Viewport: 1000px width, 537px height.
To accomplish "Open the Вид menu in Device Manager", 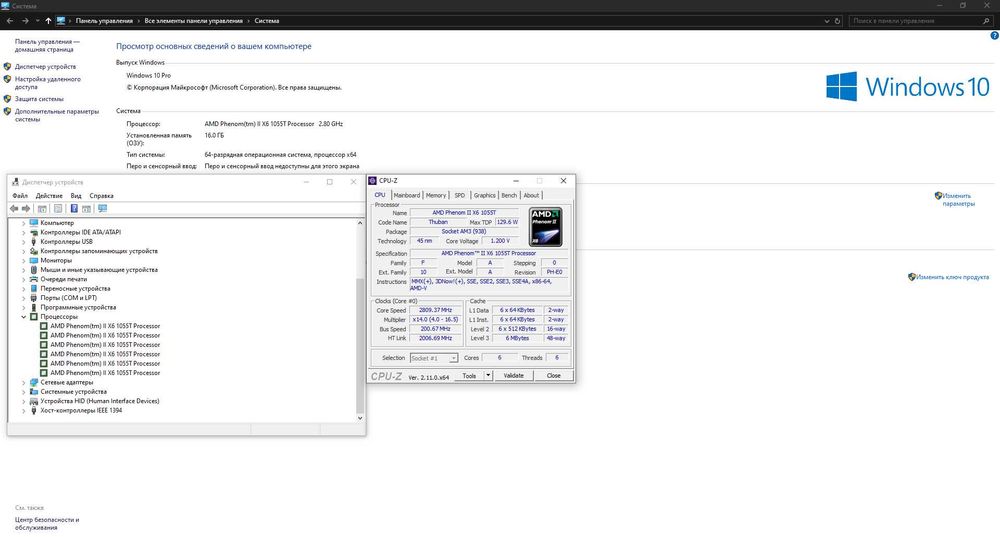I will [76, 196].
